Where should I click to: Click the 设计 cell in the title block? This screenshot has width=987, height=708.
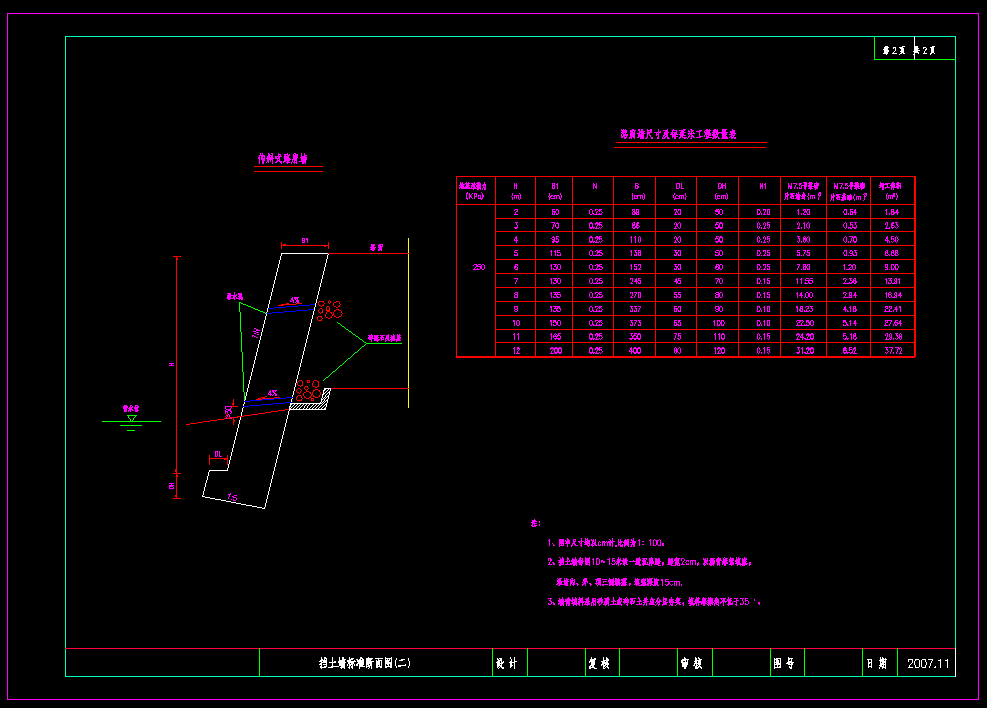pos(507,663)
